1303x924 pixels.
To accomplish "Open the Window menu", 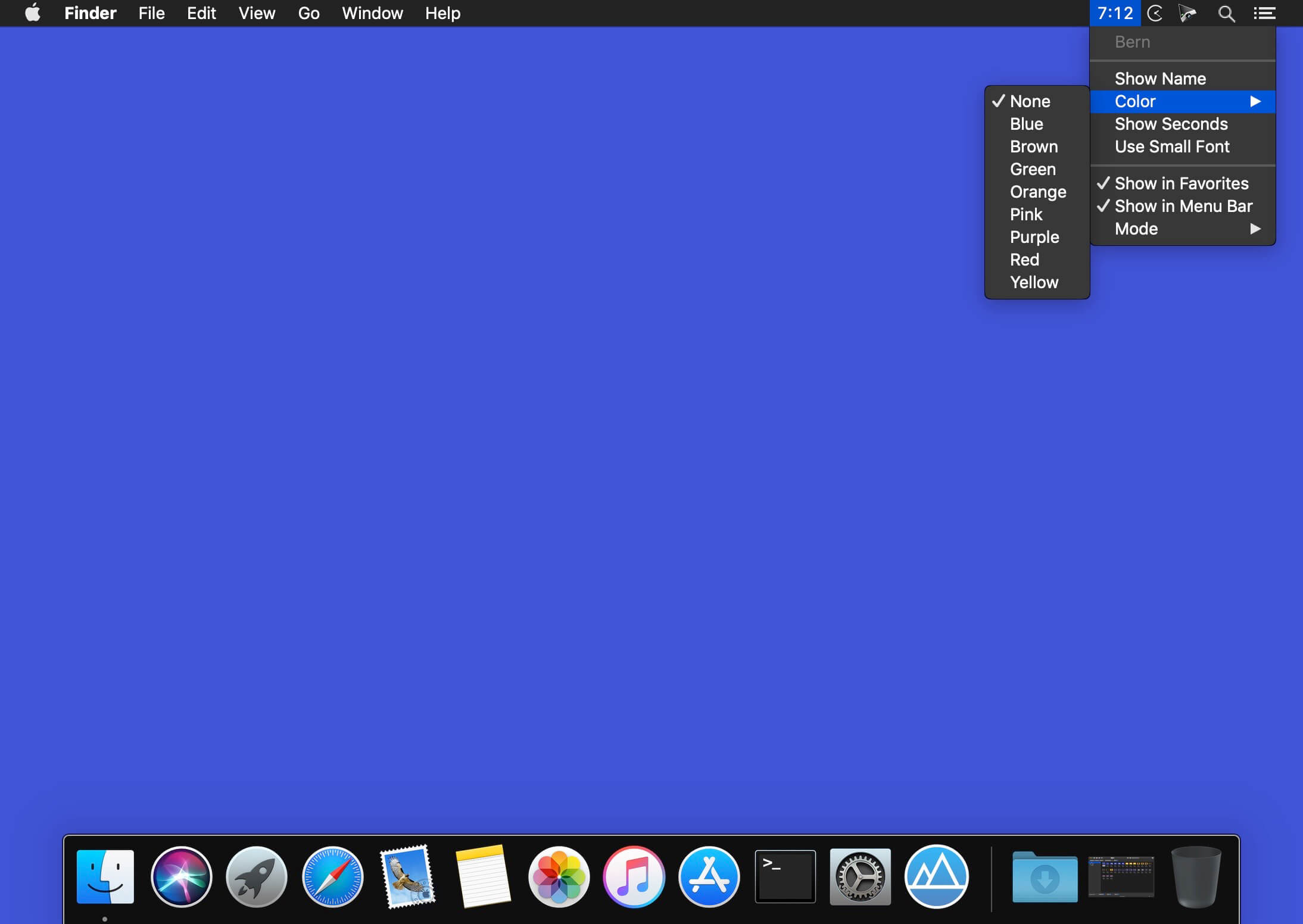I will tap(372, 13).
